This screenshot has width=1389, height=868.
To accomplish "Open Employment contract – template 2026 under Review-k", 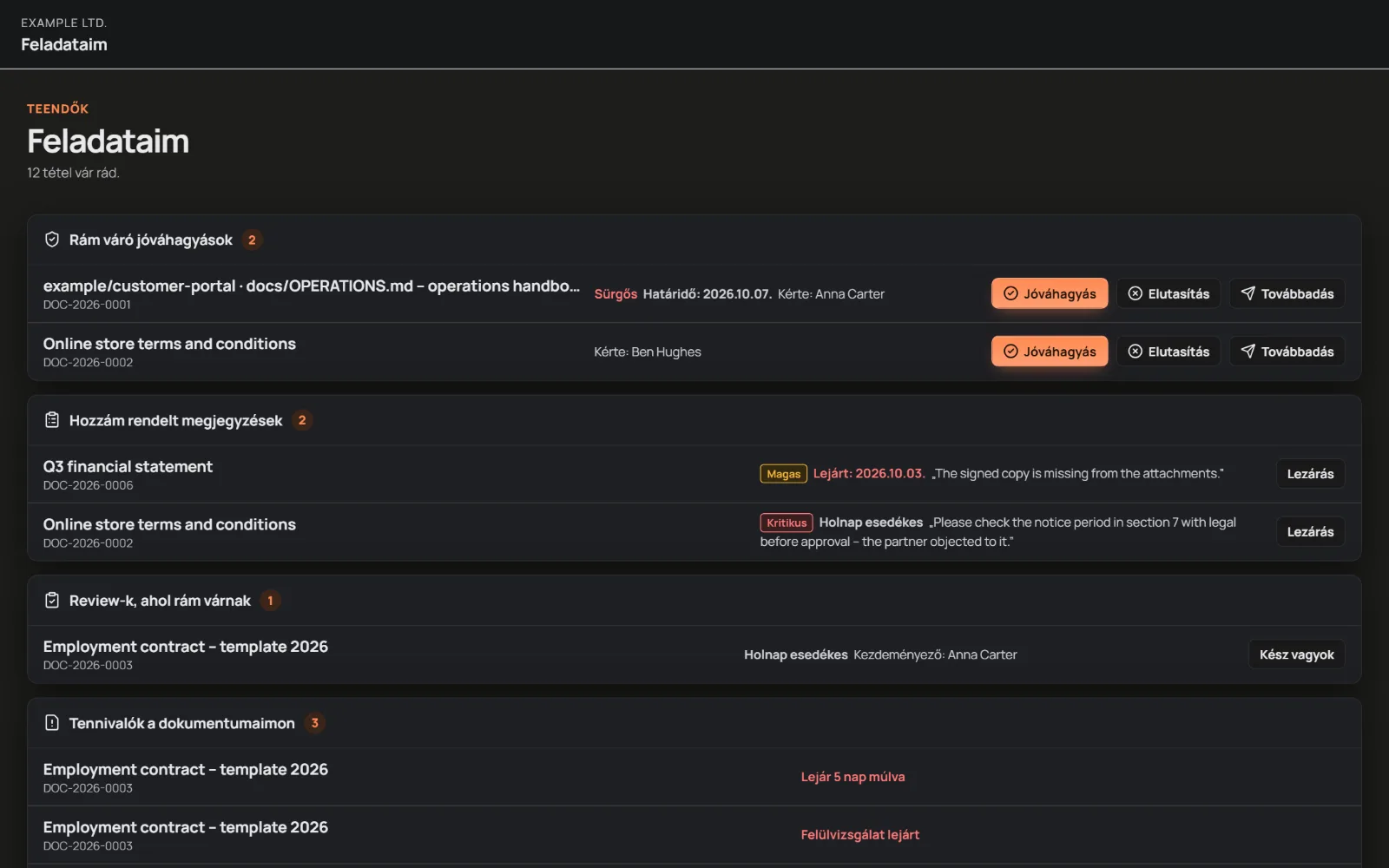I will tap(186, 647).
